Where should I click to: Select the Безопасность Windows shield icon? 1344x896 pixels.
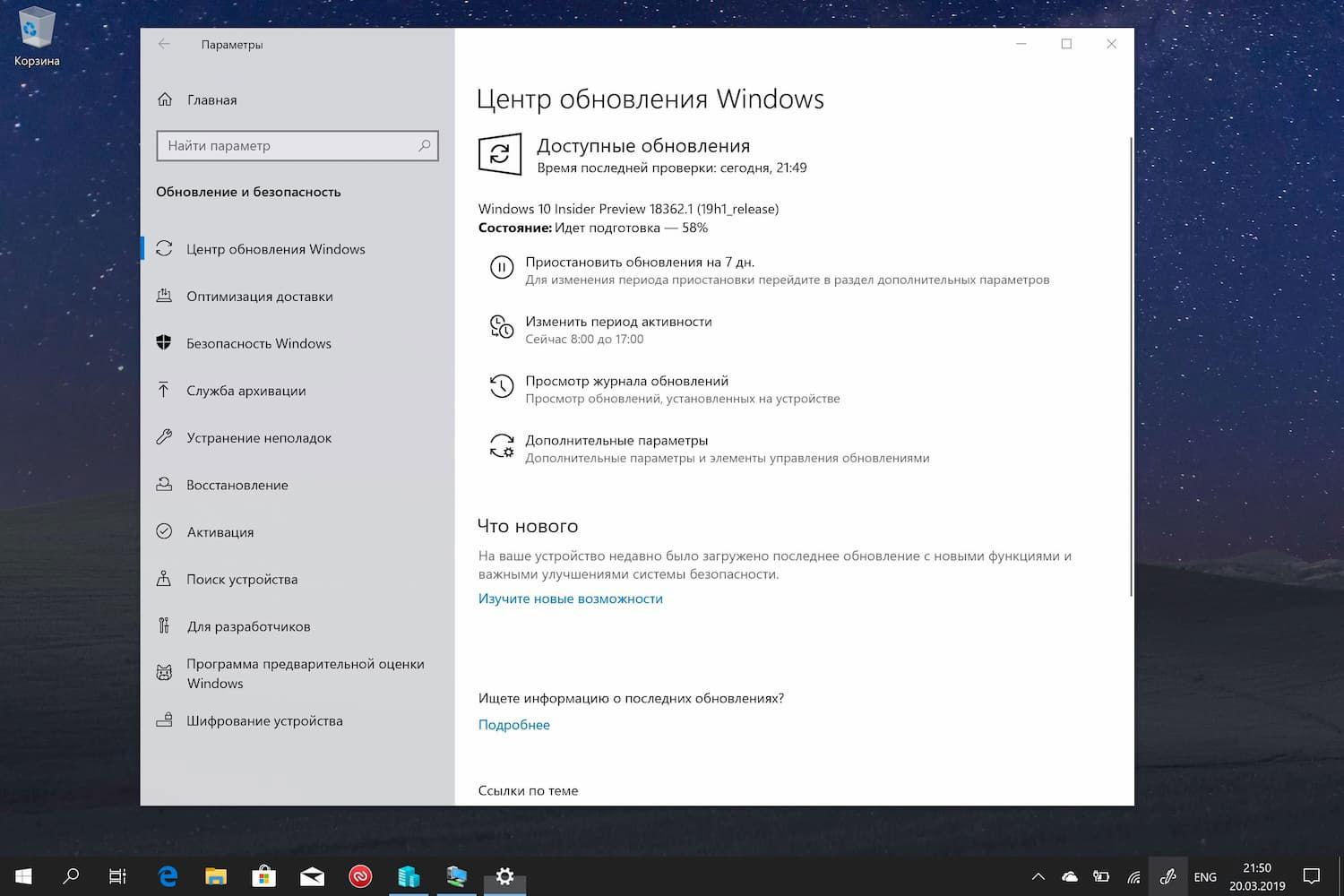coord(165,342)
